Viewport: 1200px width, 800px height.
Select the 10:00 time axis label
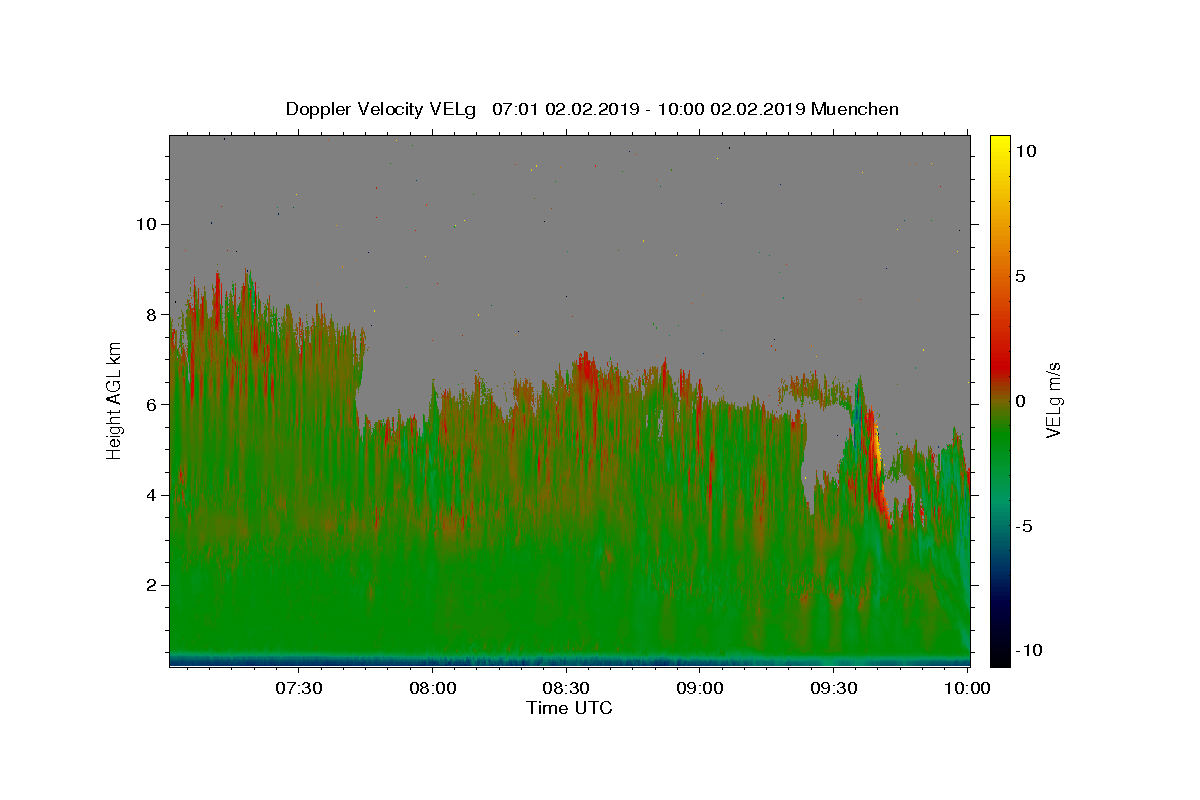(x=967, y=688)
